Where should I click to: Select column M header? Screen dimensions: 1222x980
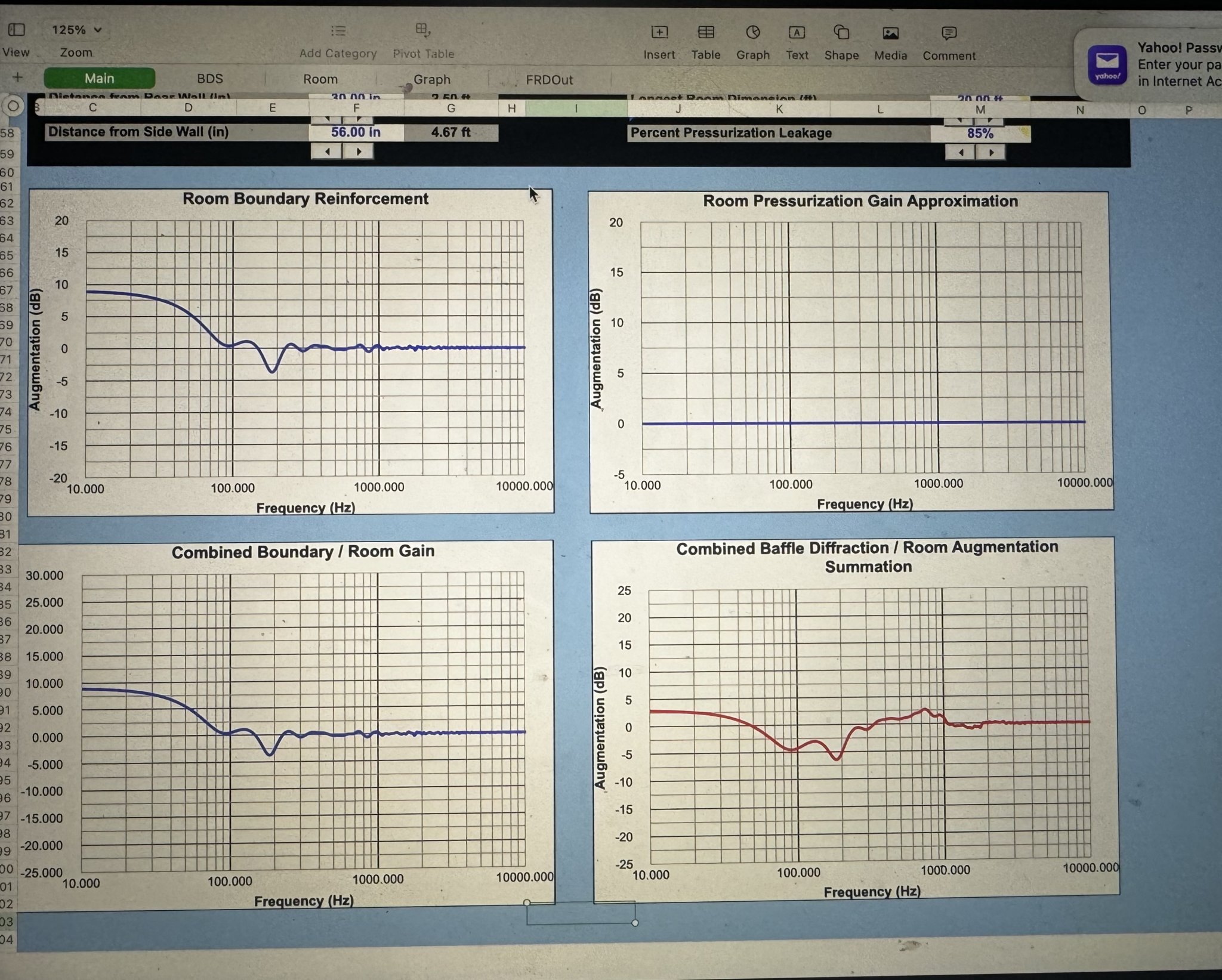click(x=980, y=110)
